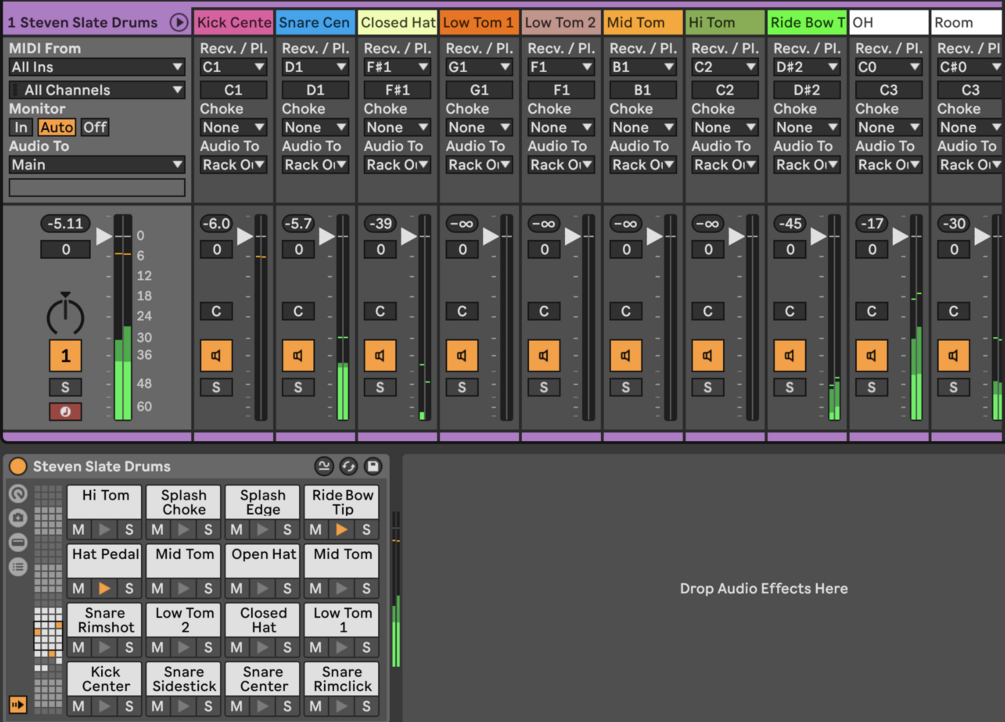1005x722 pixels.
Task: Open the All Channels dropdown
Action: (97, 90)
